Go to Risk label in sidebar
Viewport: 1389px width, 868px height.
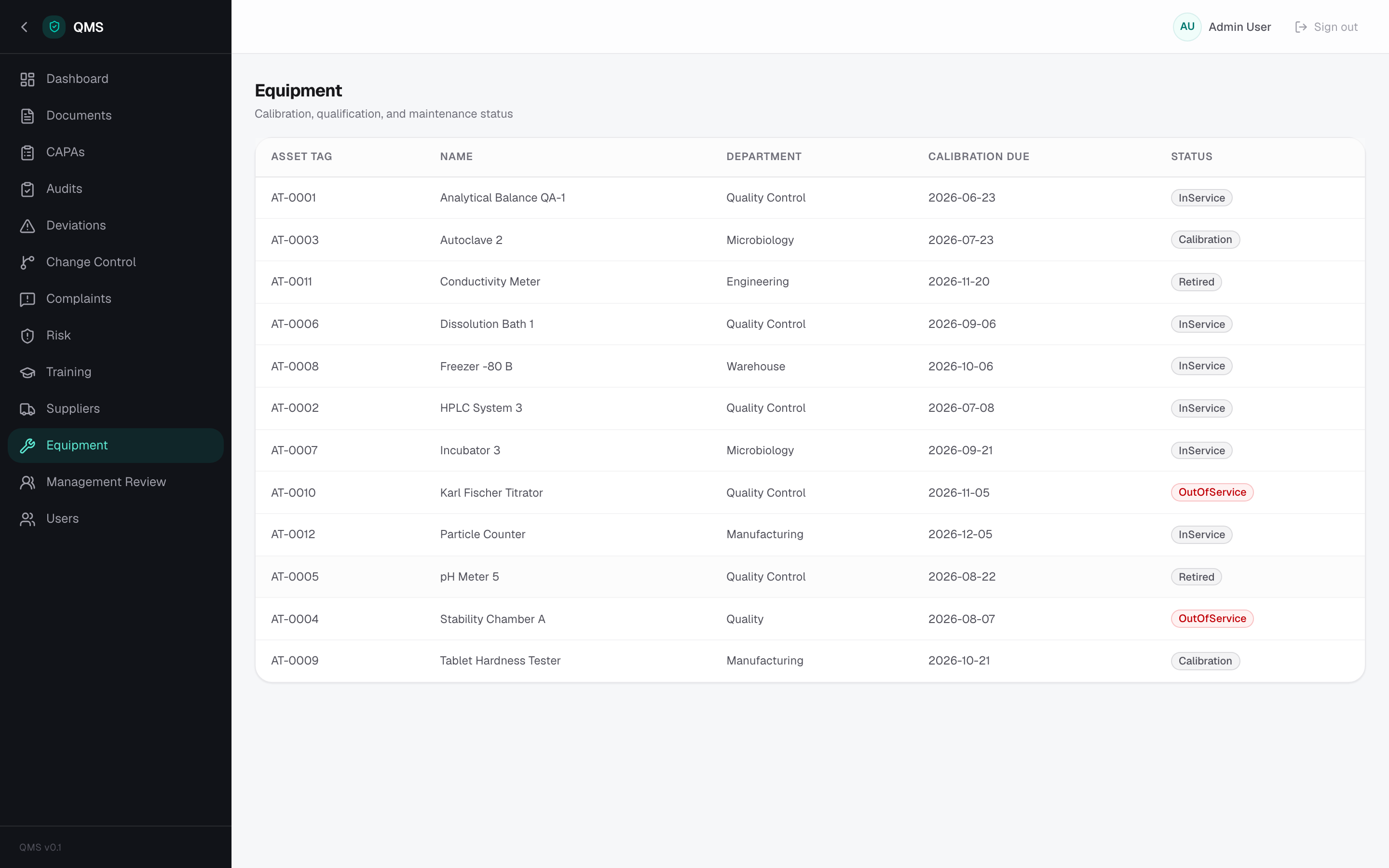[x=58, y=335]
